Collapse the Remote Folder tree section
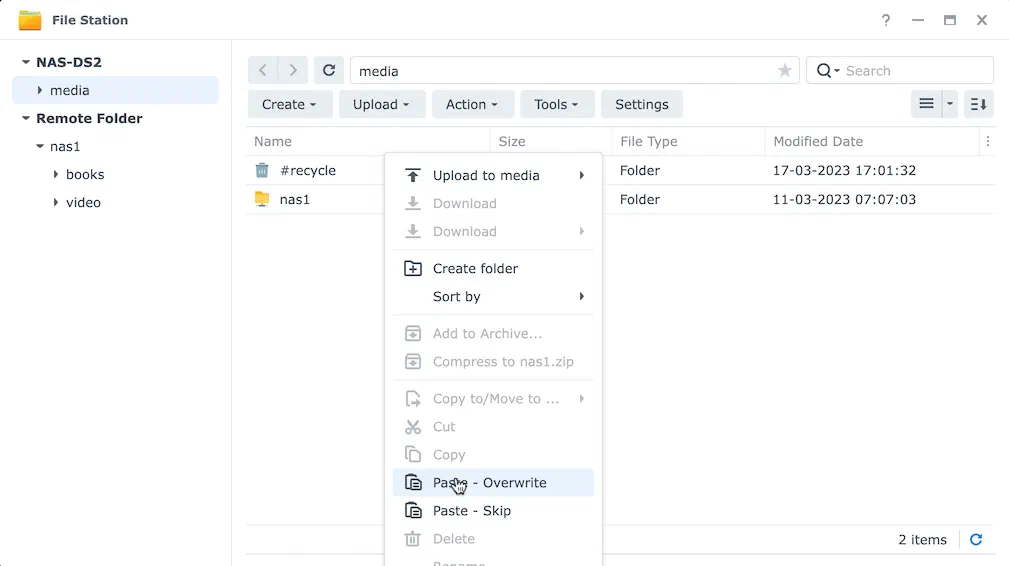The image size is (1009, 566). click(x=26, y=118)
